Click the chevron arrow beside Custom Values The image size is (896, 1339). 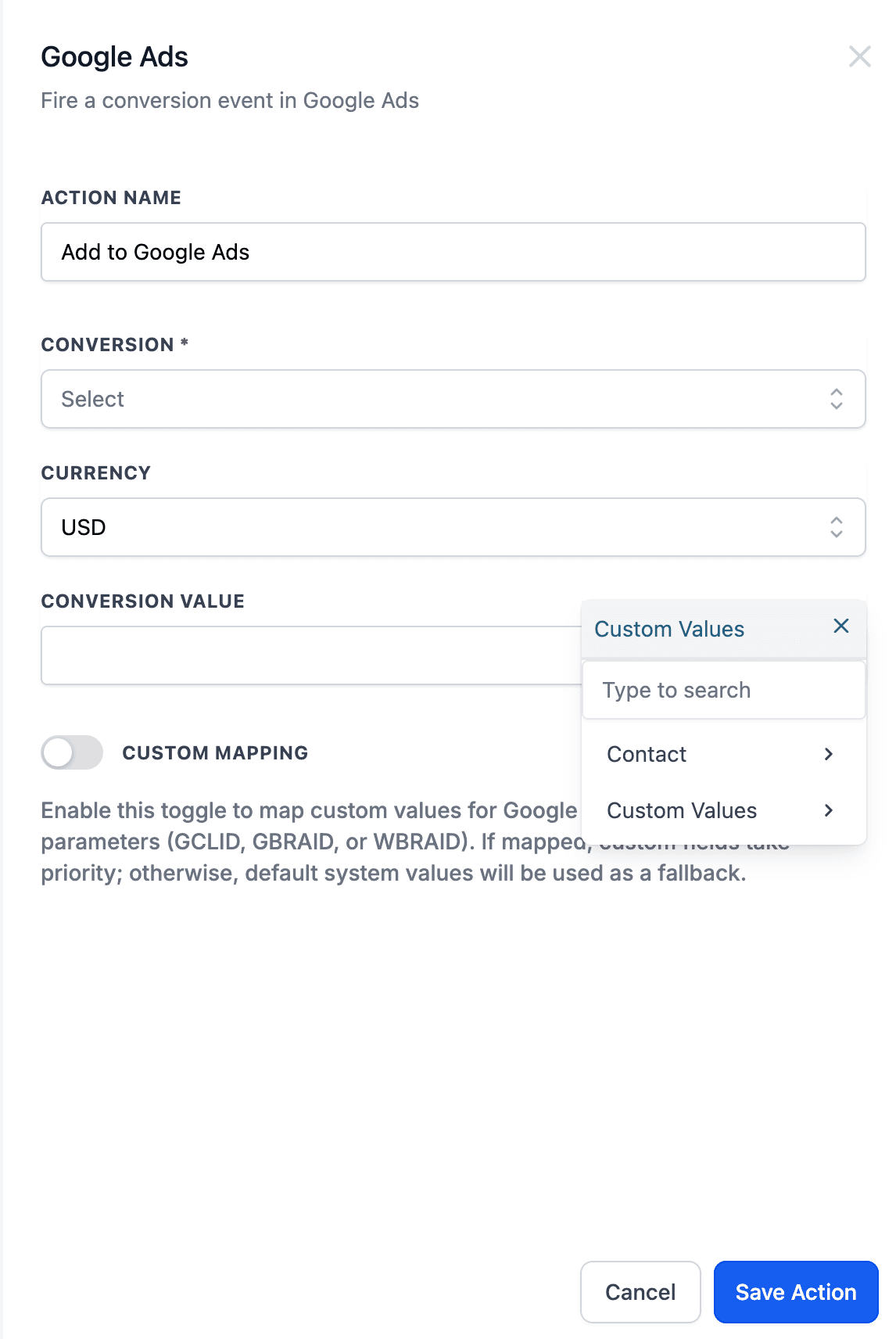[x=829, y=810]
